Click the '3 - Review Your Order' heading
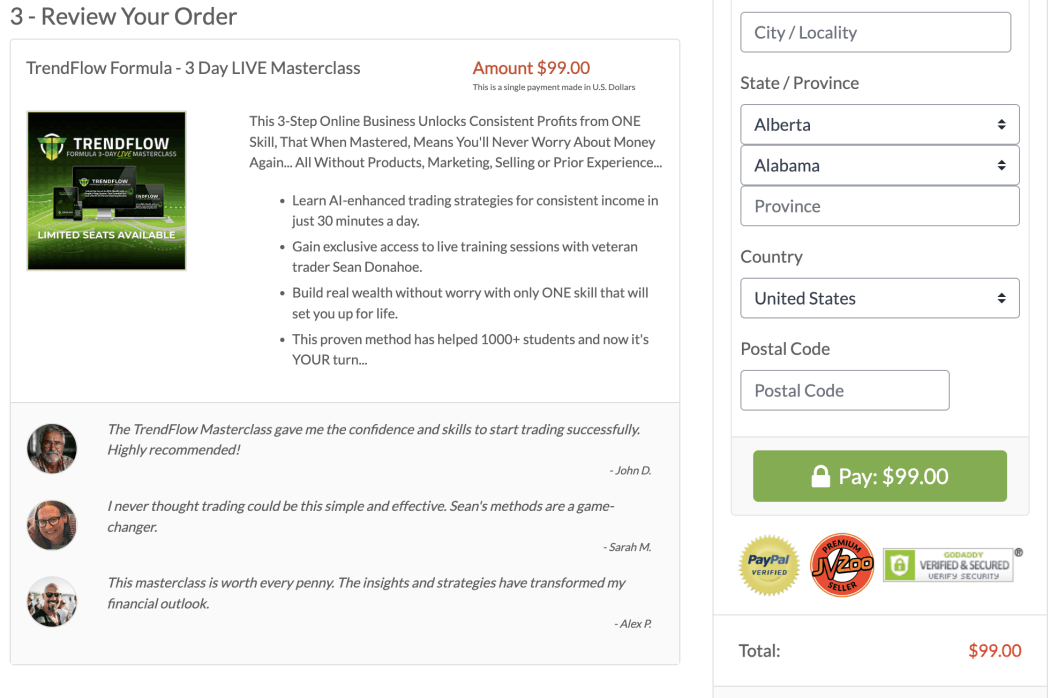Image resolution: width=1050 pixels, height=698 pixels. (x=124, y=16)
